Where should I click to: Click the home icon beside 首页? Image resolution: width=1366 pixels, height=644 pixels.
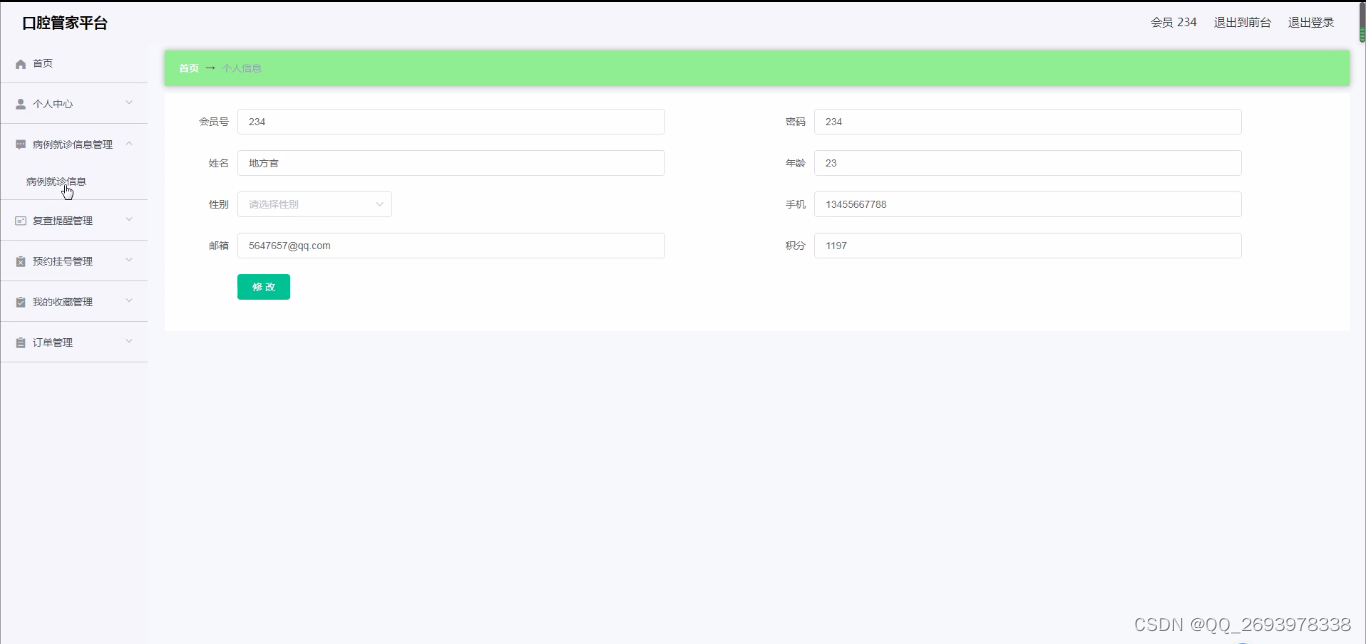[x=21, y=64]
